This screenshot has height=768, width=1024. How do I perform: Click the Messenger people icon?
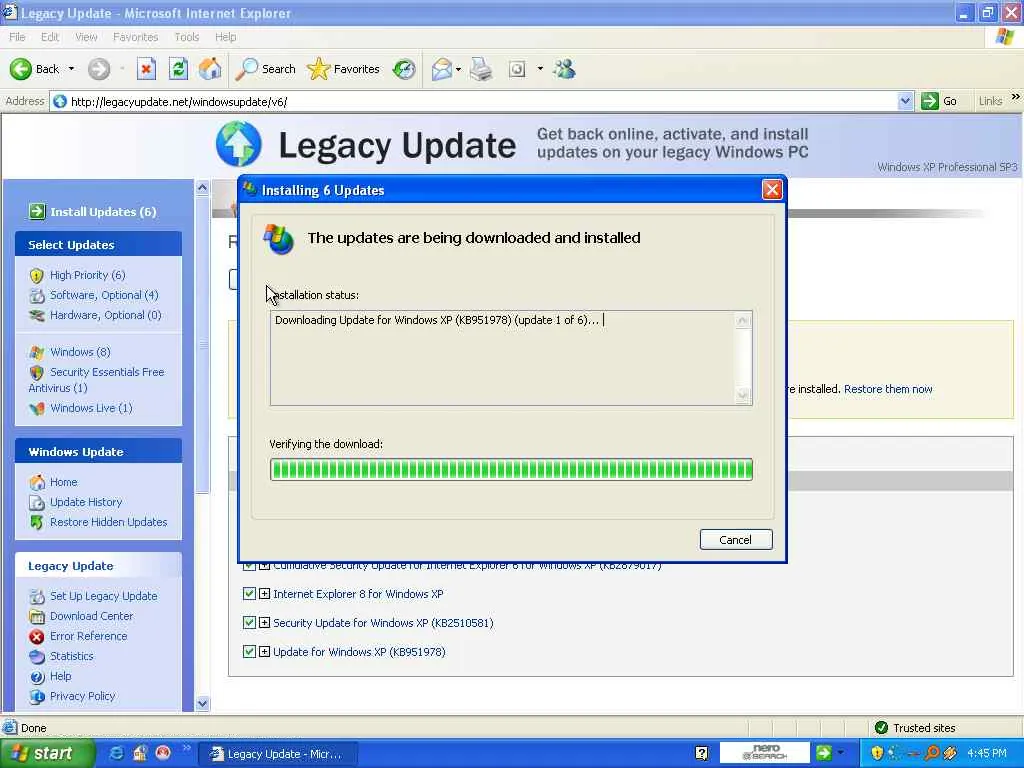point(564,69)
